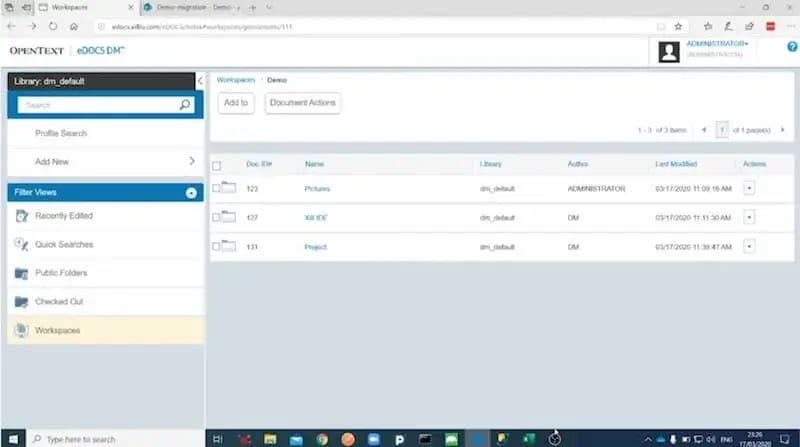Select Checked Out filter view
The image size is (800, 447).
106,302
